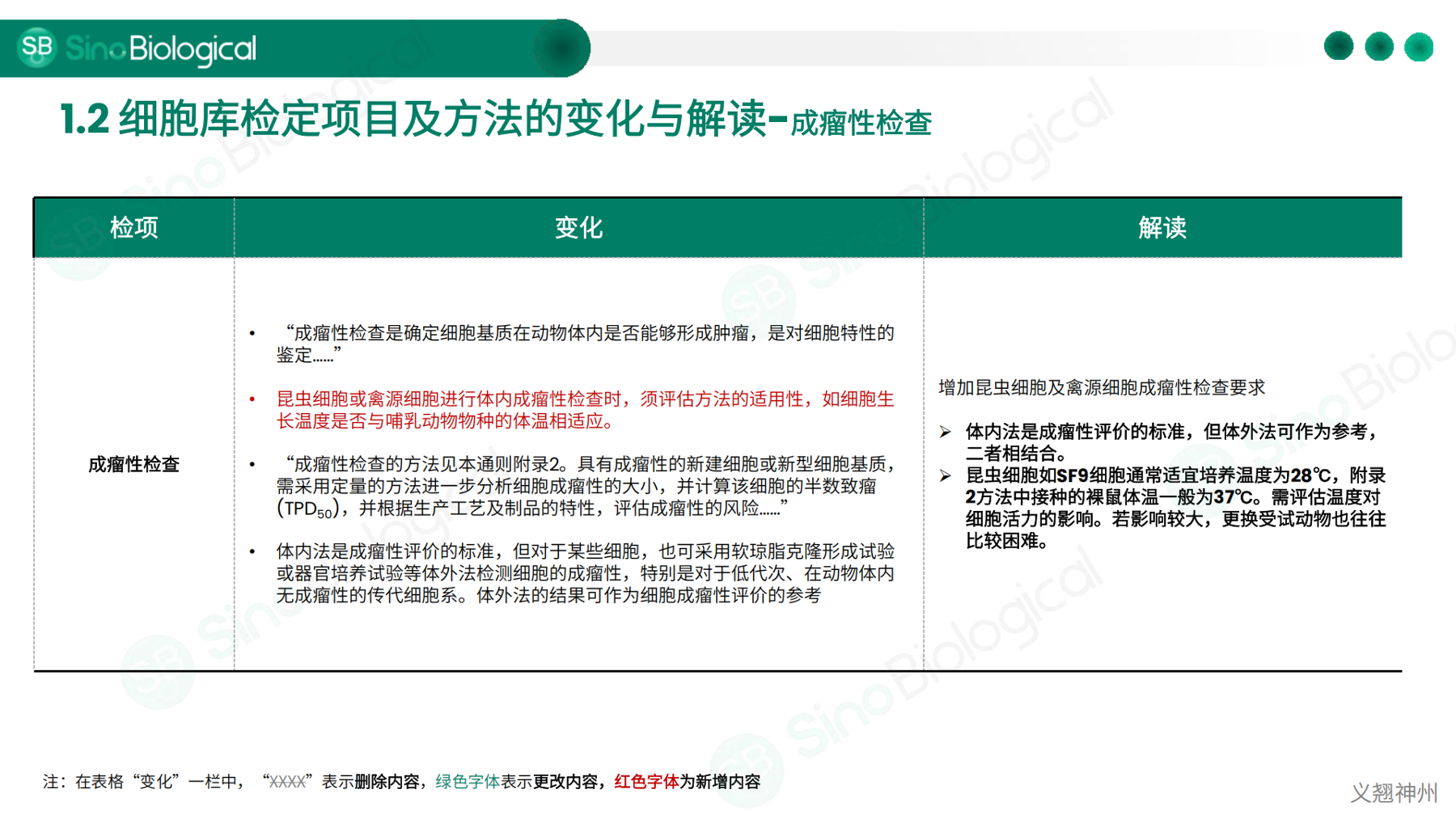Click the arrow bullet before 昆虫细胞如SF9

pyautogui.click(x=945, y=475)
